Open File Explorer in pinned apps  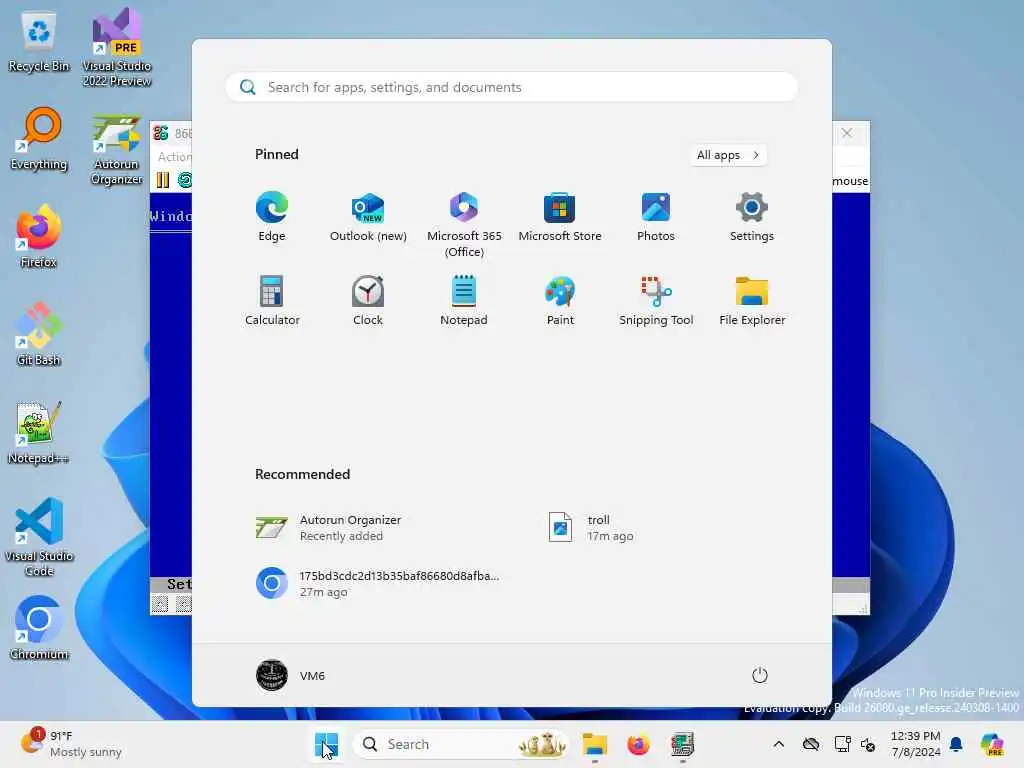click(x=752, y=300)
